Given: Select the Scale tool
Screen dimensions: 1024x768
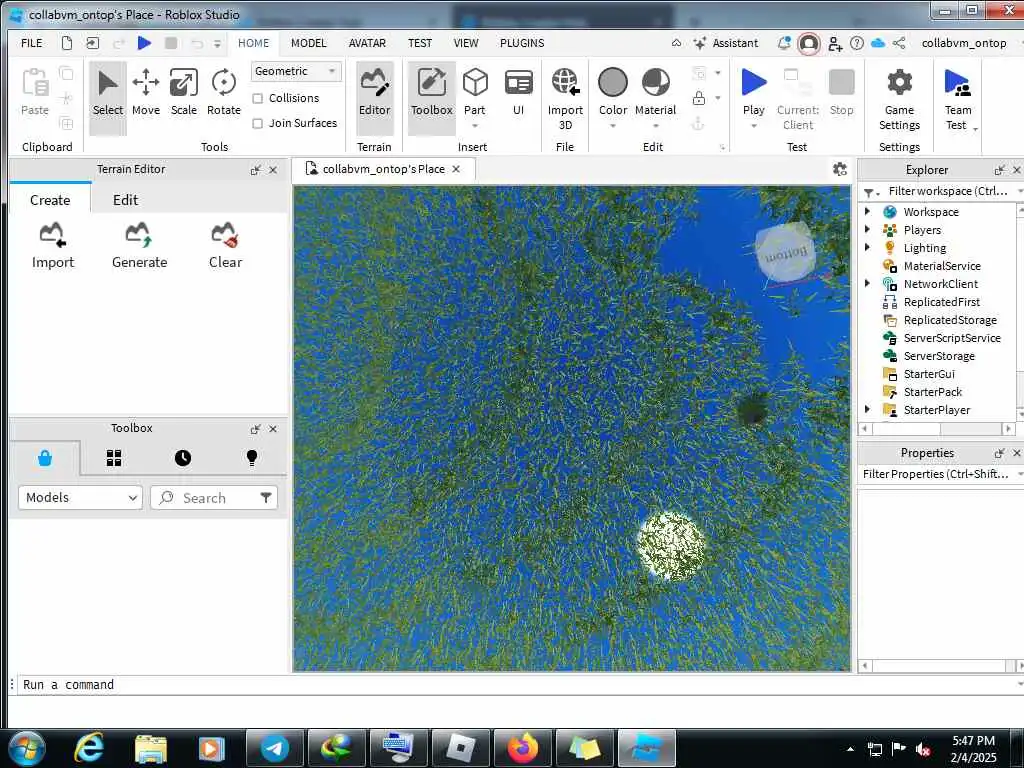Looking at the screenshot, I should click(184, 92).
